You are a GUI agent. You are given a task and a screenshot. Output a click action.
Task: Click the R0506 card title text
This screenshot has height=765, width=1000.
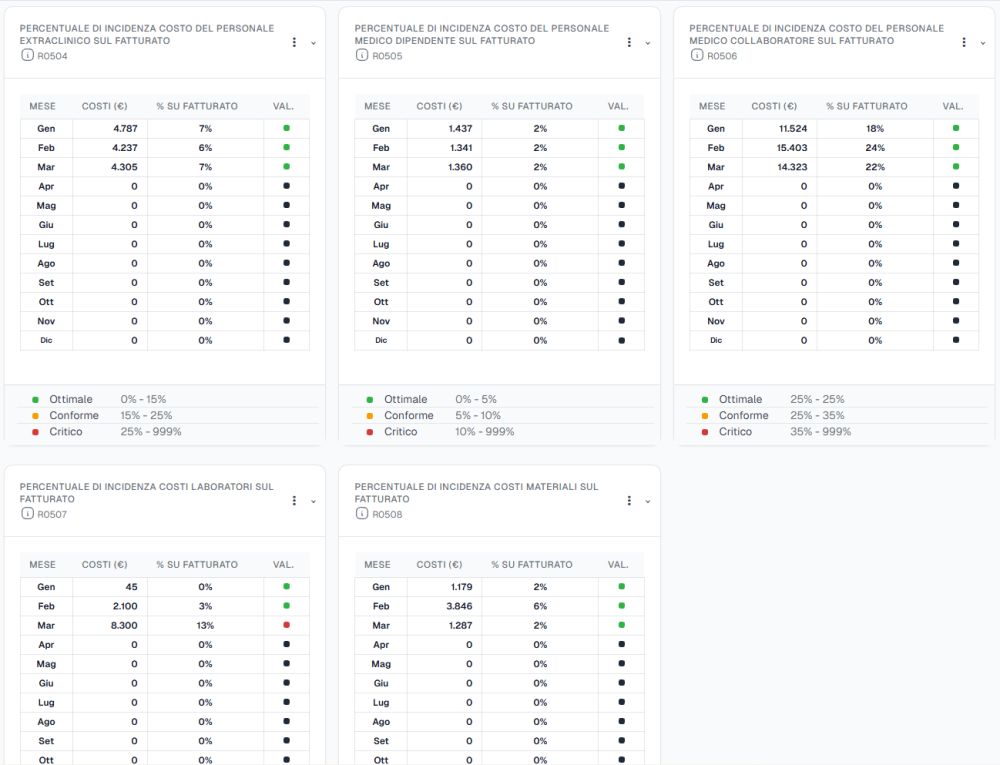[816, 34]
